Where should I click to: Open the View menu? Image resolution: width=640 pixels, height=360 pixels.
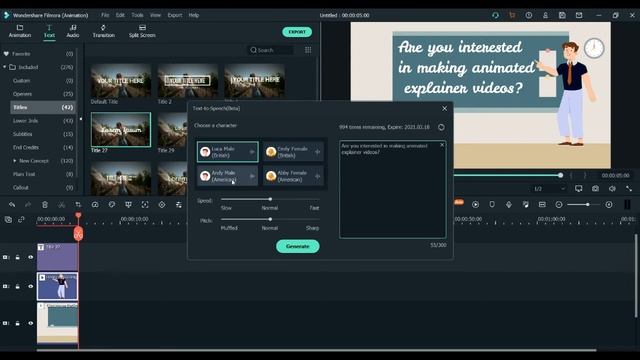[x=155, y=15]
